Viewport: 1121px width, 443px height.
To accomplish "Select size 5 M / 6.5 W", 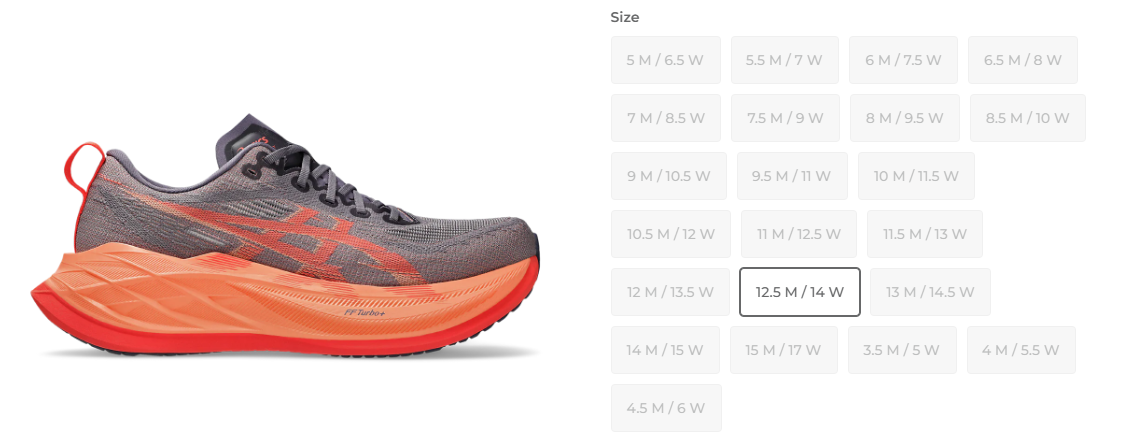I will (666, 60).
